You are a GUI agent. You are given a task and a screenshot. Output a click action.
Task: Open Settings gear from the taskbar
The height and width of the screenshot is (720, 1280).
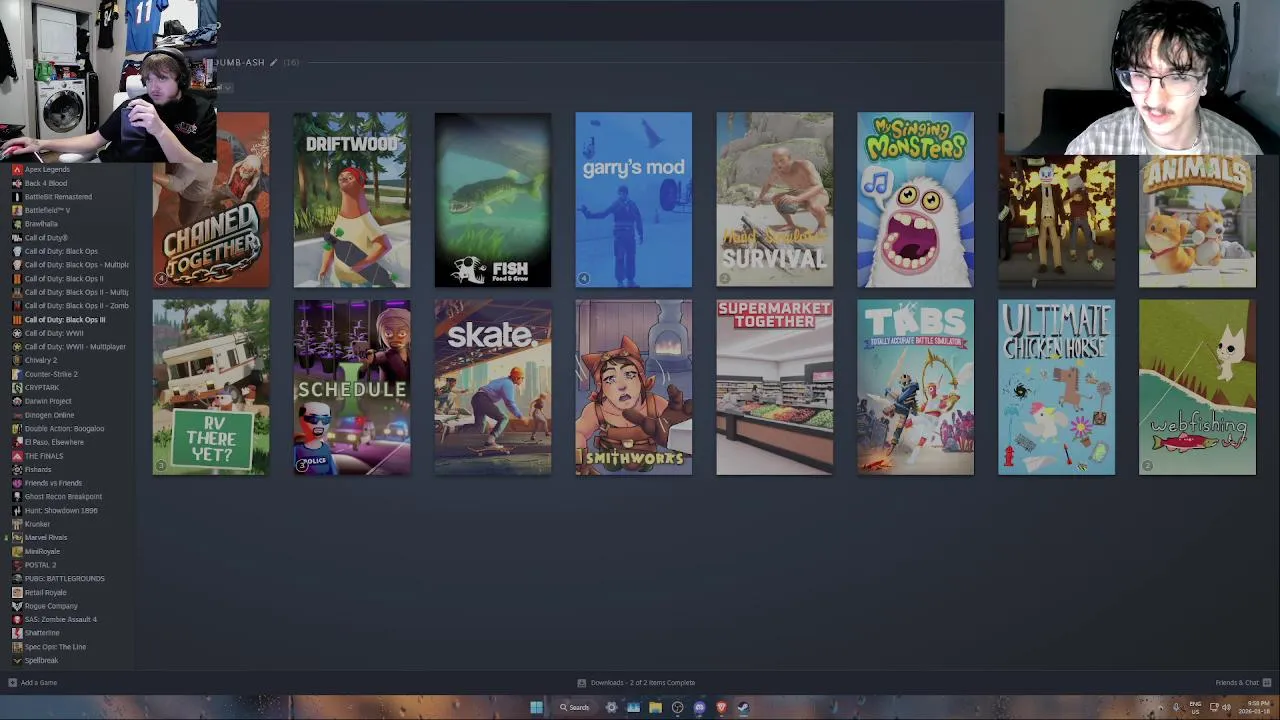tap(611, 707)
